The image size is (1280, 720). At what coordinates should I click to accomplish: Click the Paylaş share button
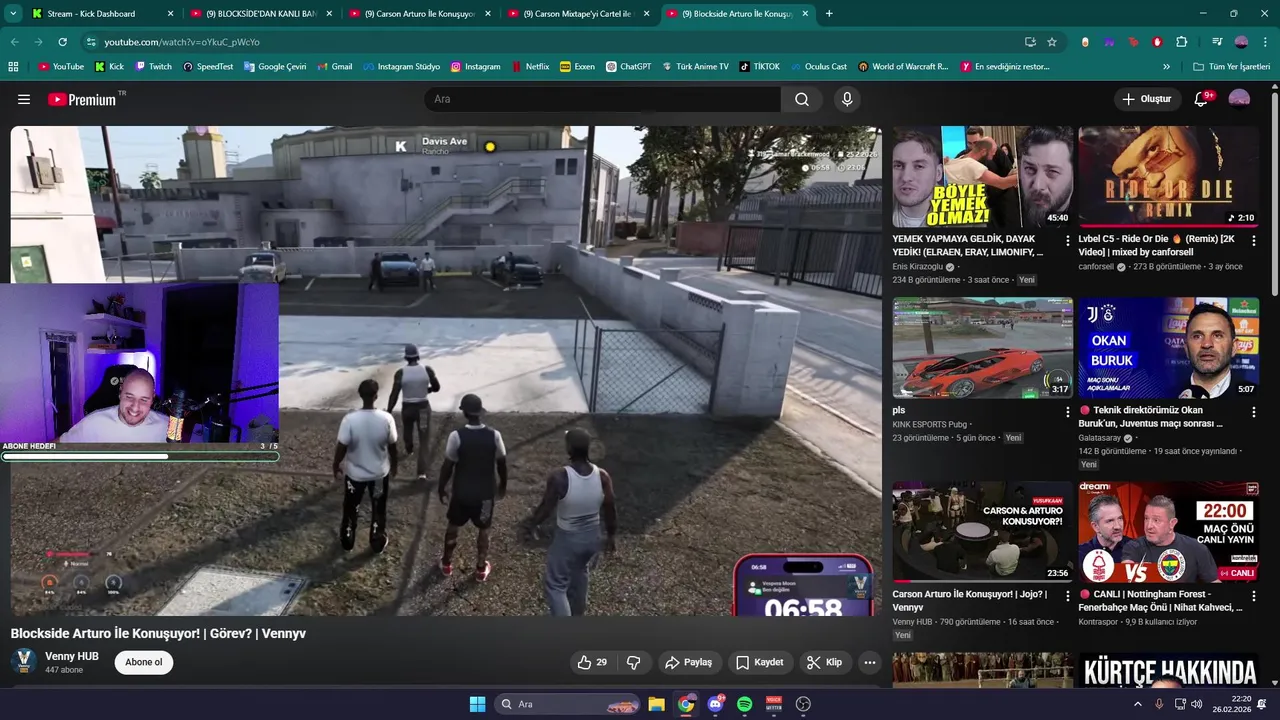[688, 662]
